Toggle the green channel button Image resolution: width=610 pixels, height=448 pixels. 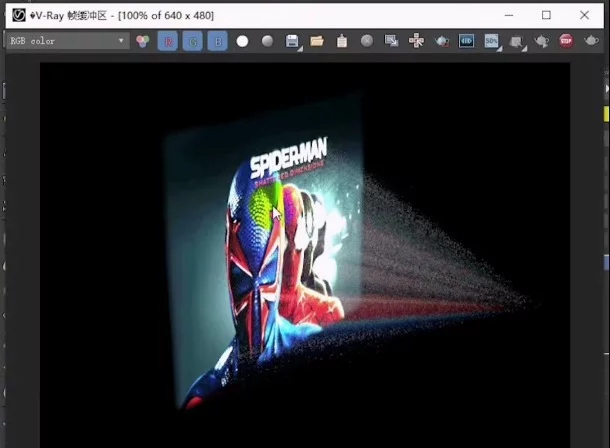click(x=193, y=41)
